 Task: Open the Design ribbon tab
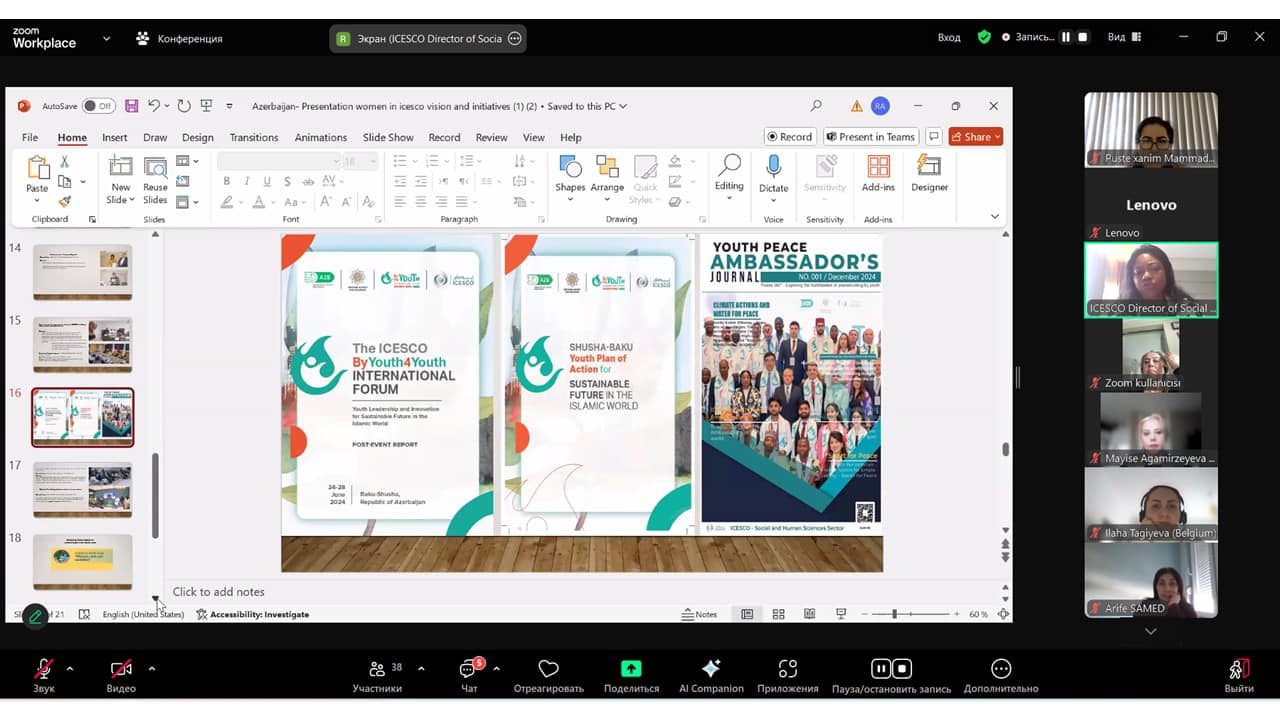tap(197, 137)
